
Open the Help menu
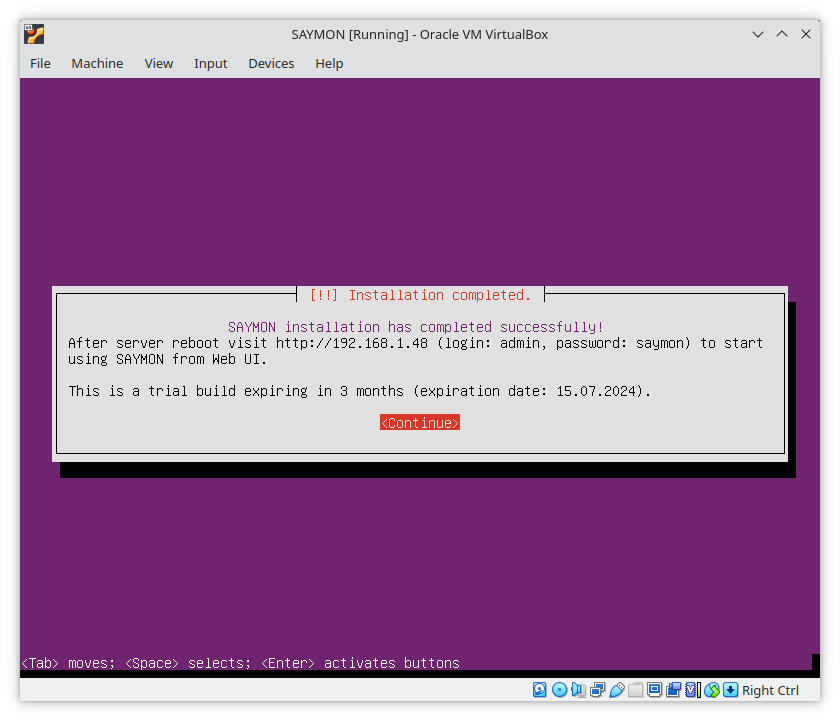(329, 63)
